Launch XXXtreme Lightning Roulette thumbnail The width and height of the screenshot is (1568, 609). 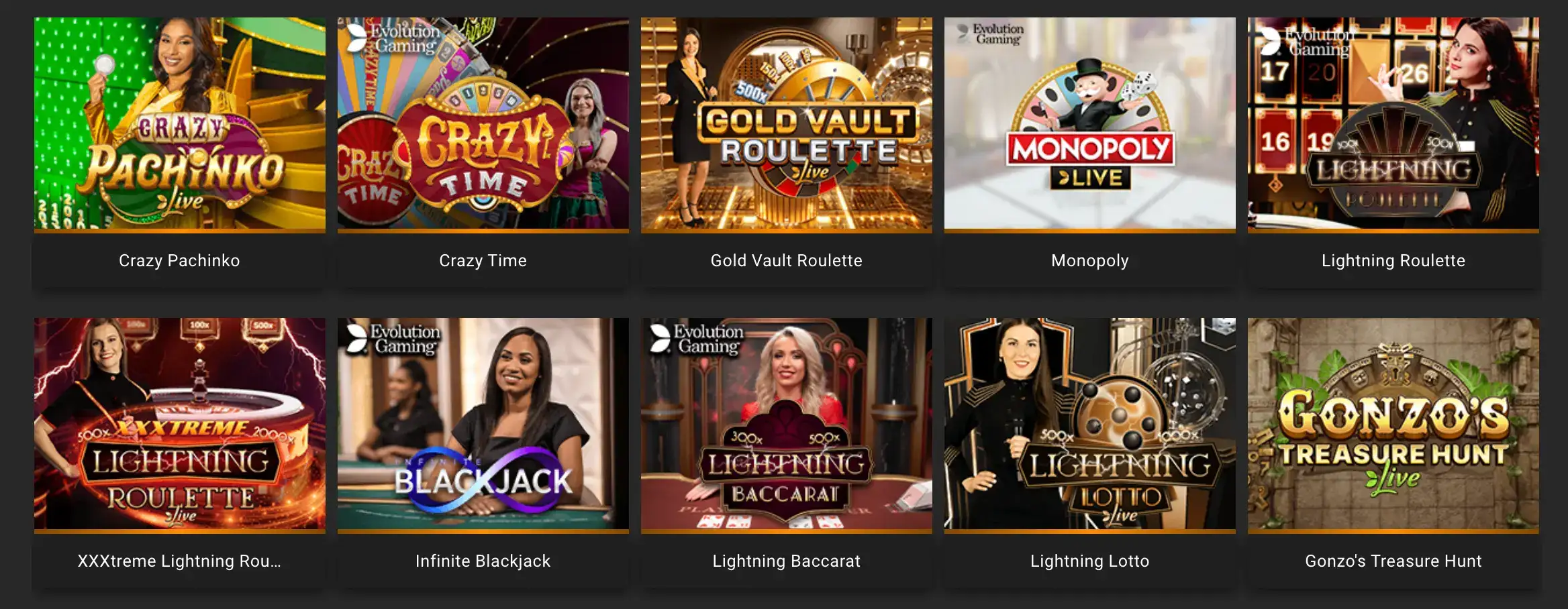point(180,424)
